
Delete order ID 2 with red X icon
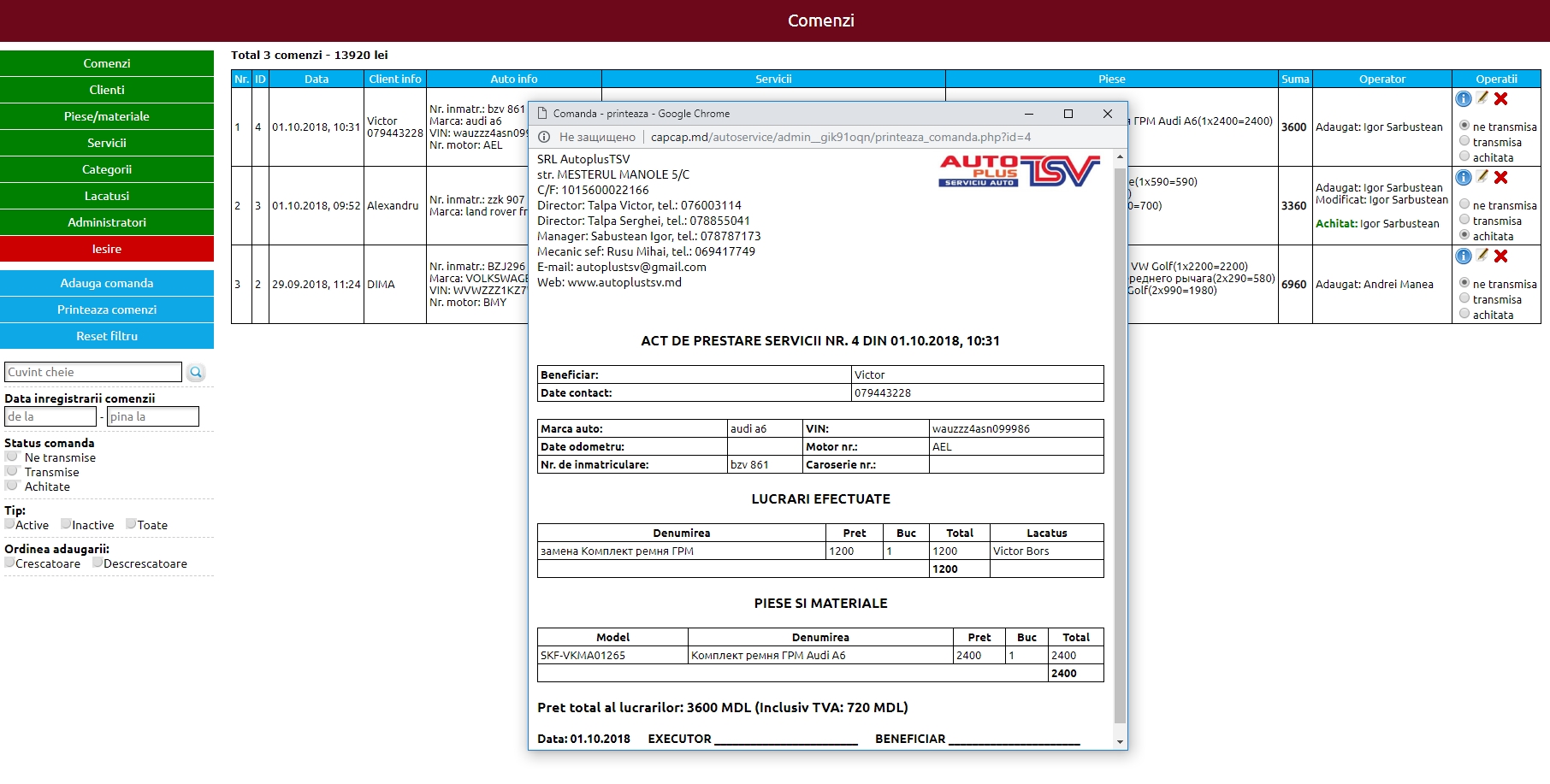[1500, 256]
